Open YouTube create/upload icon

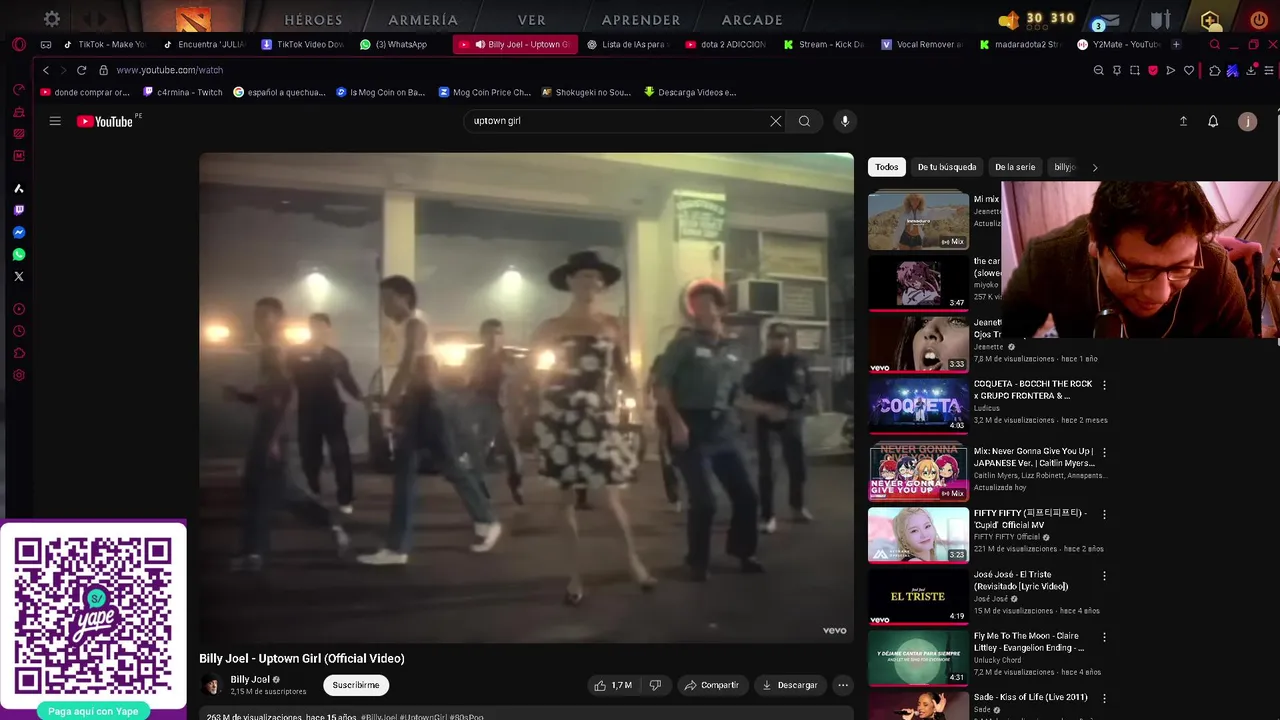1183,121
